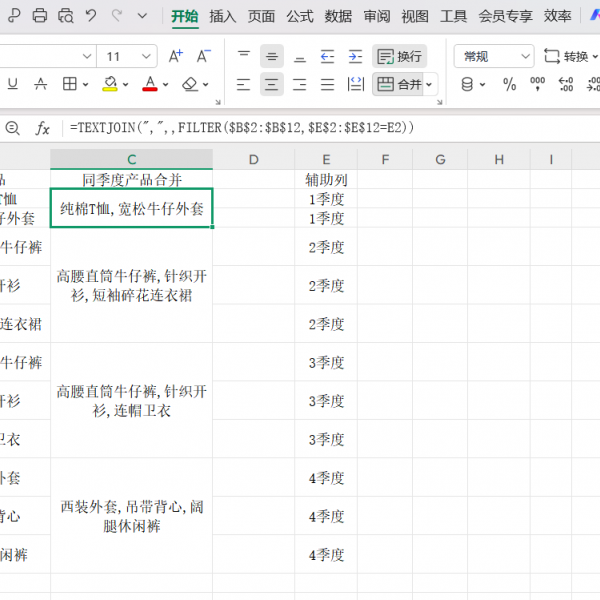
Task: Open the 数据 ribbon tab
Action: 338,16
